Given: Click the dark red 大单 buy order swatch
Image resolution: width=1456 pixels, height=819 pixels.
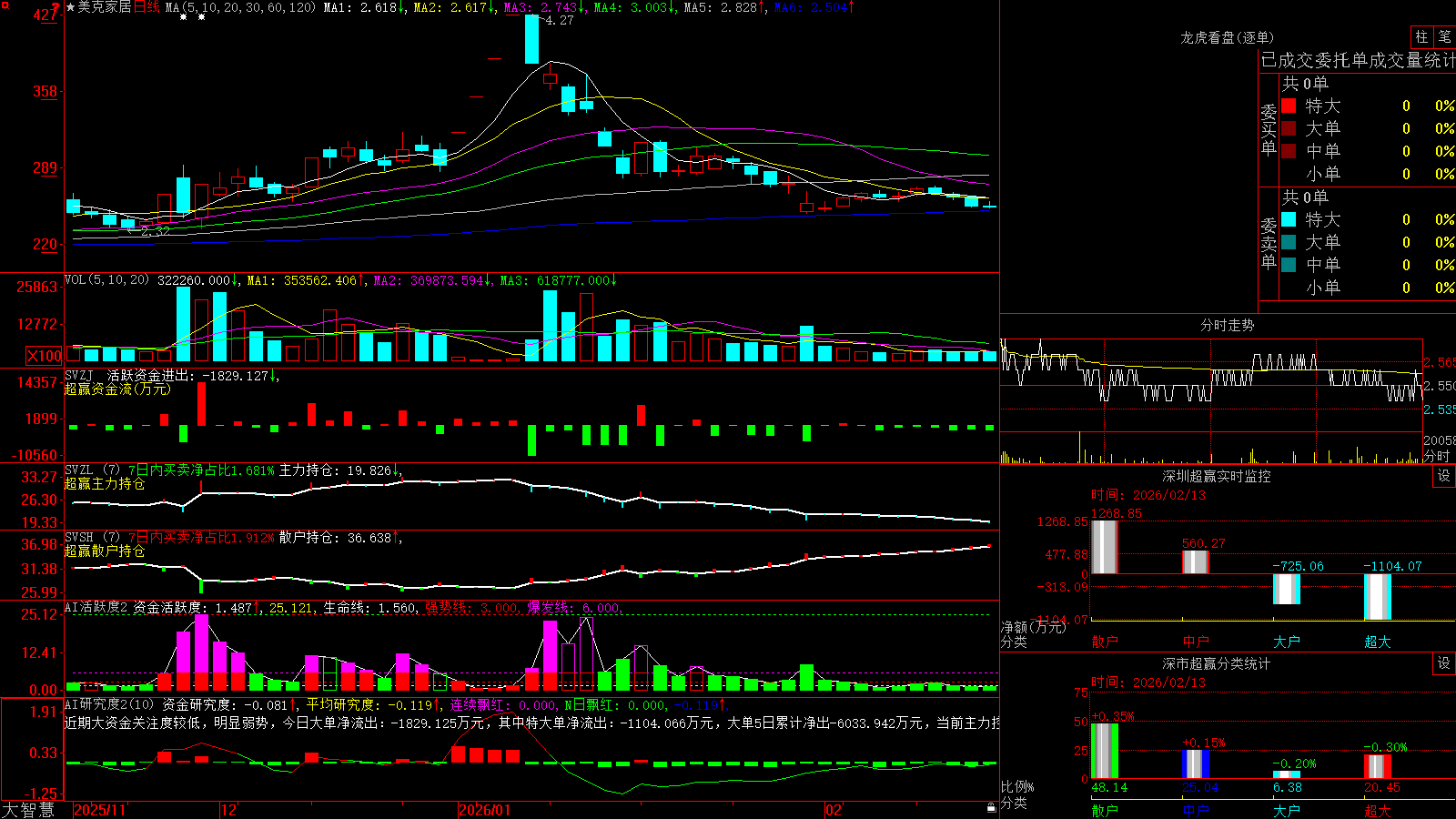Looking at the screenshot, I should (x=1289, y=128).
